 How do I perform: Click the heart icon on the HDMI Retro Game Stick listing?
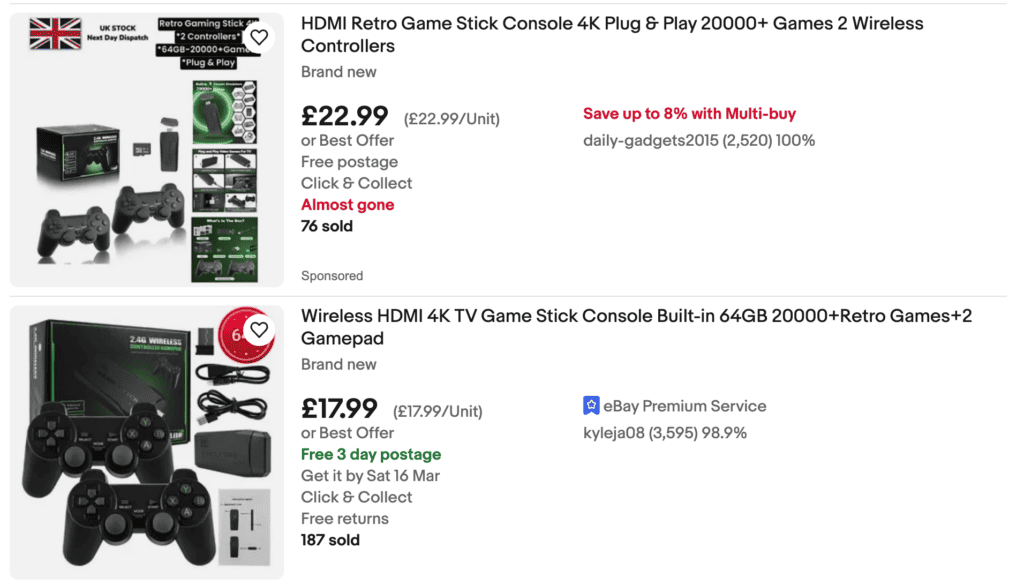click(x=259, y=37)
